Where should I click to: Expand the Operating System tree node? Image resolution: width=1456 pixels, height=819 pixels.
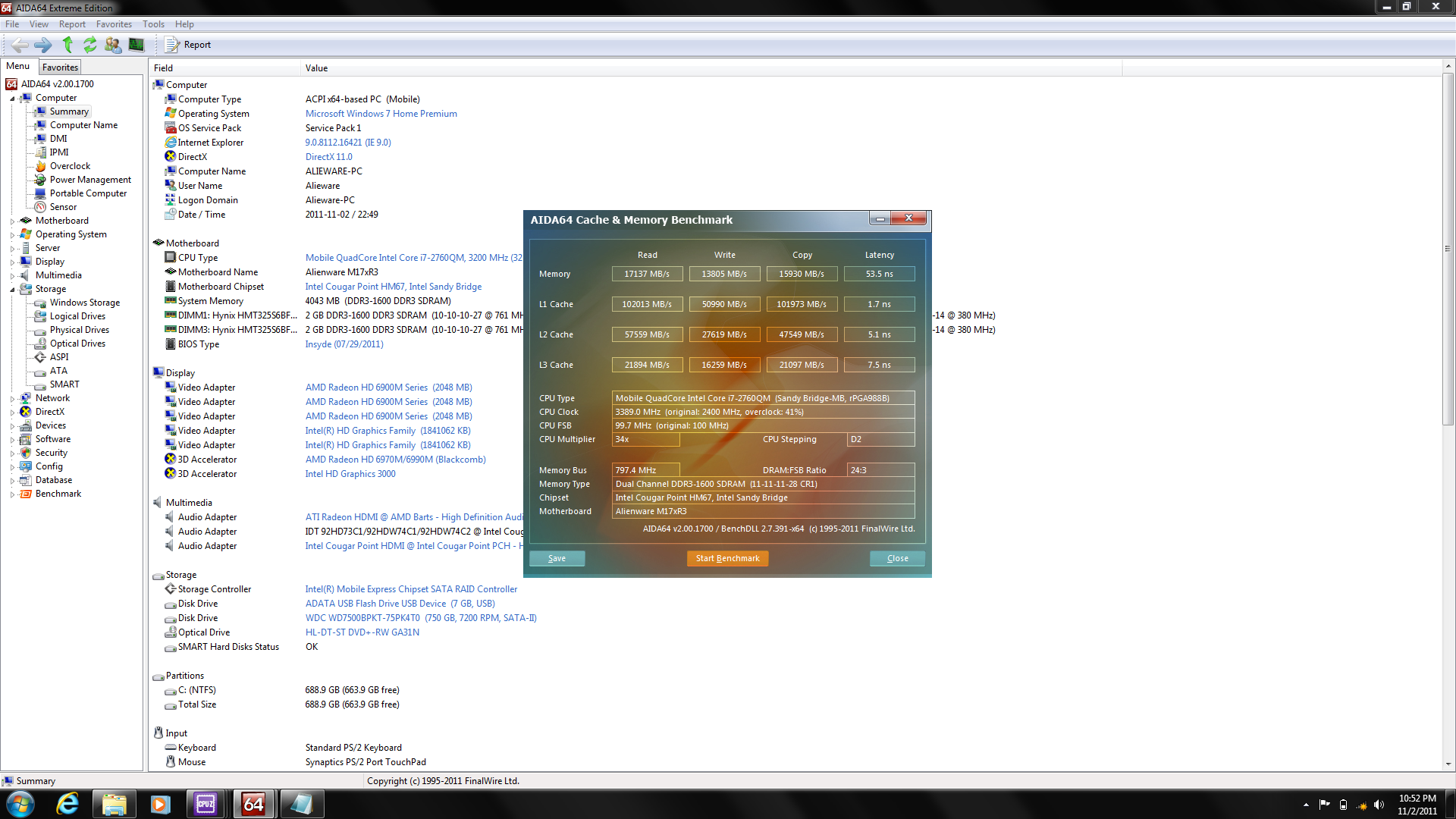tap(12, 235)
